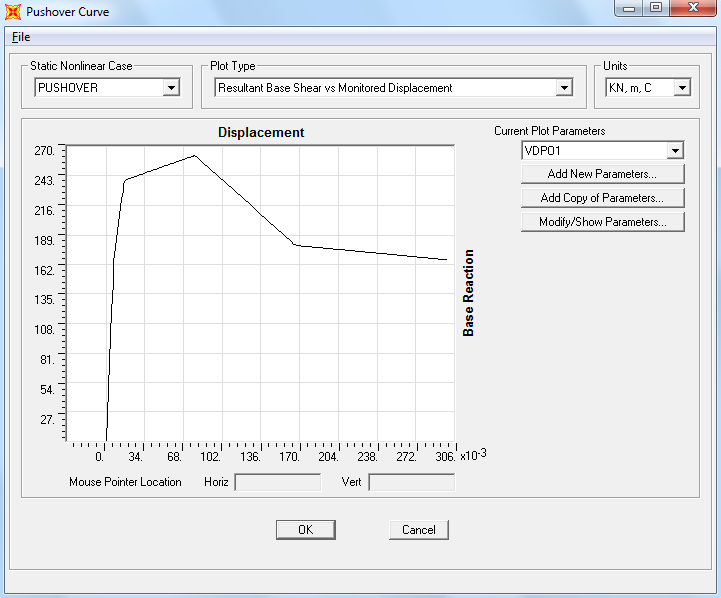Viewport: 721px width, 598px height.
Task: Click the Horiz mouse location field
Action: coord(278,482)
